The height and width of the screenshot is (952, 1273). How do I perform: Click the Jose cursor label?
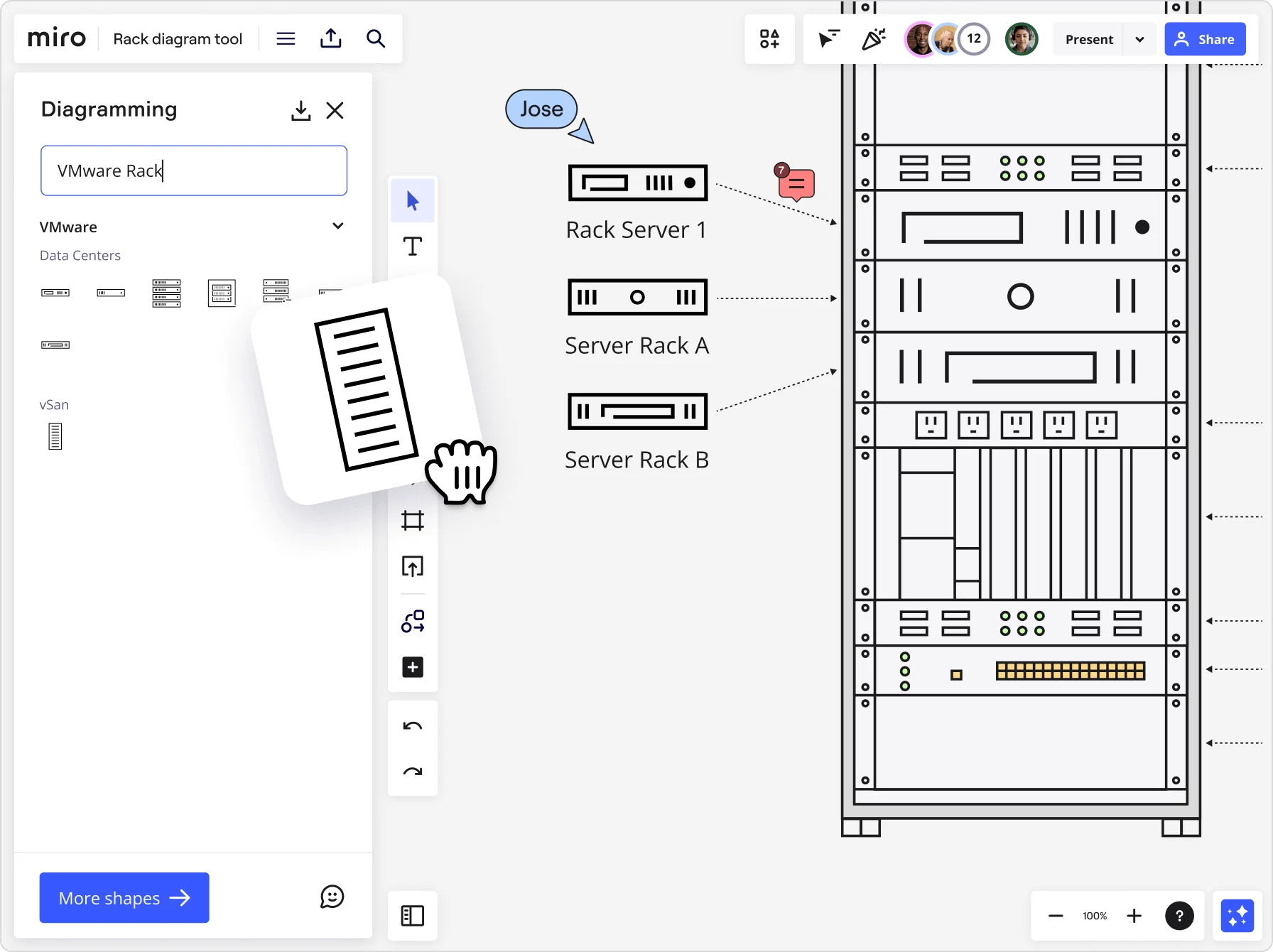tap(541, 109)
